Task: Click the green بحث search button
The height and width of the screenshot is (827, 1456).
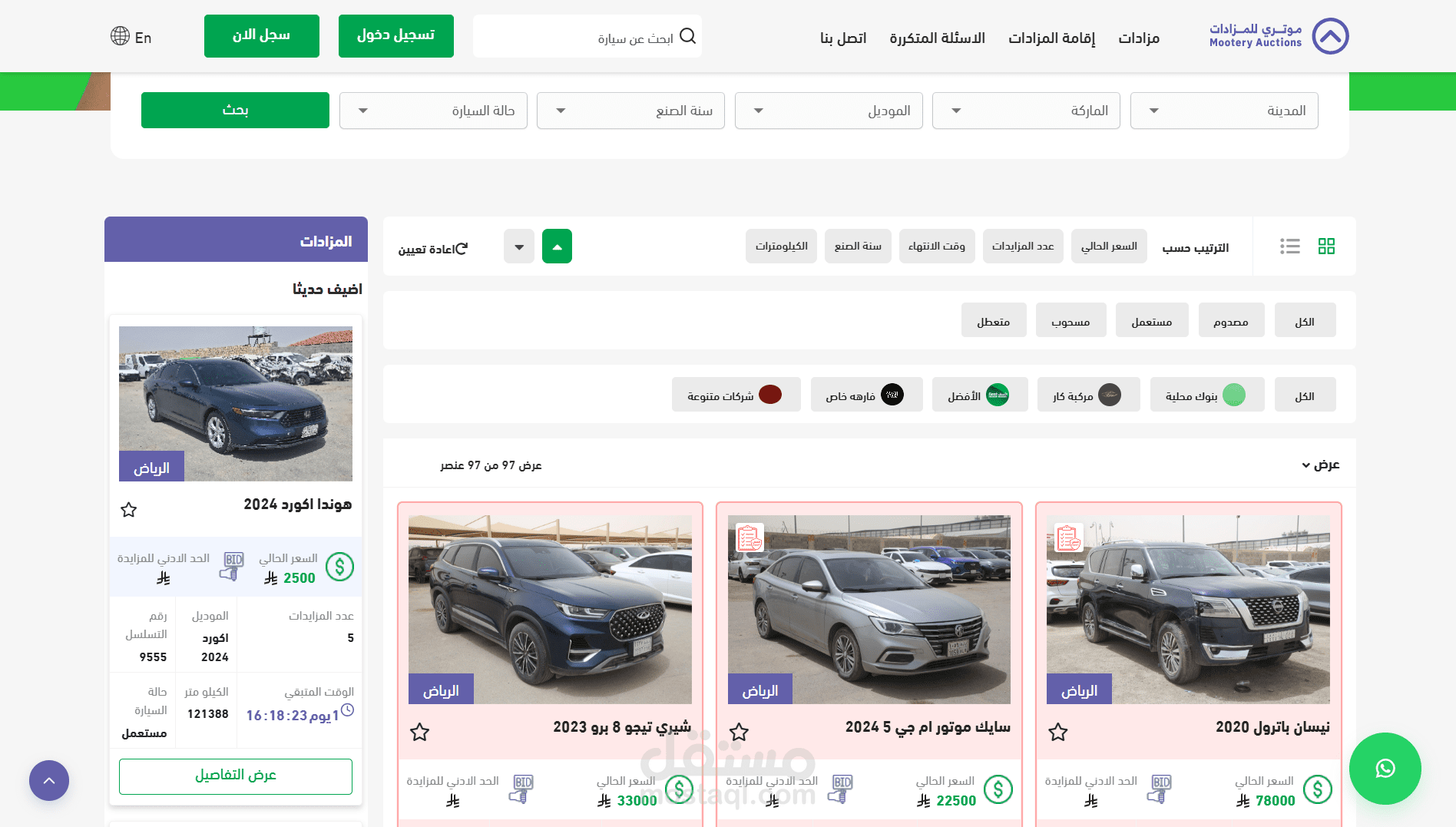Action: pos(235,111)
